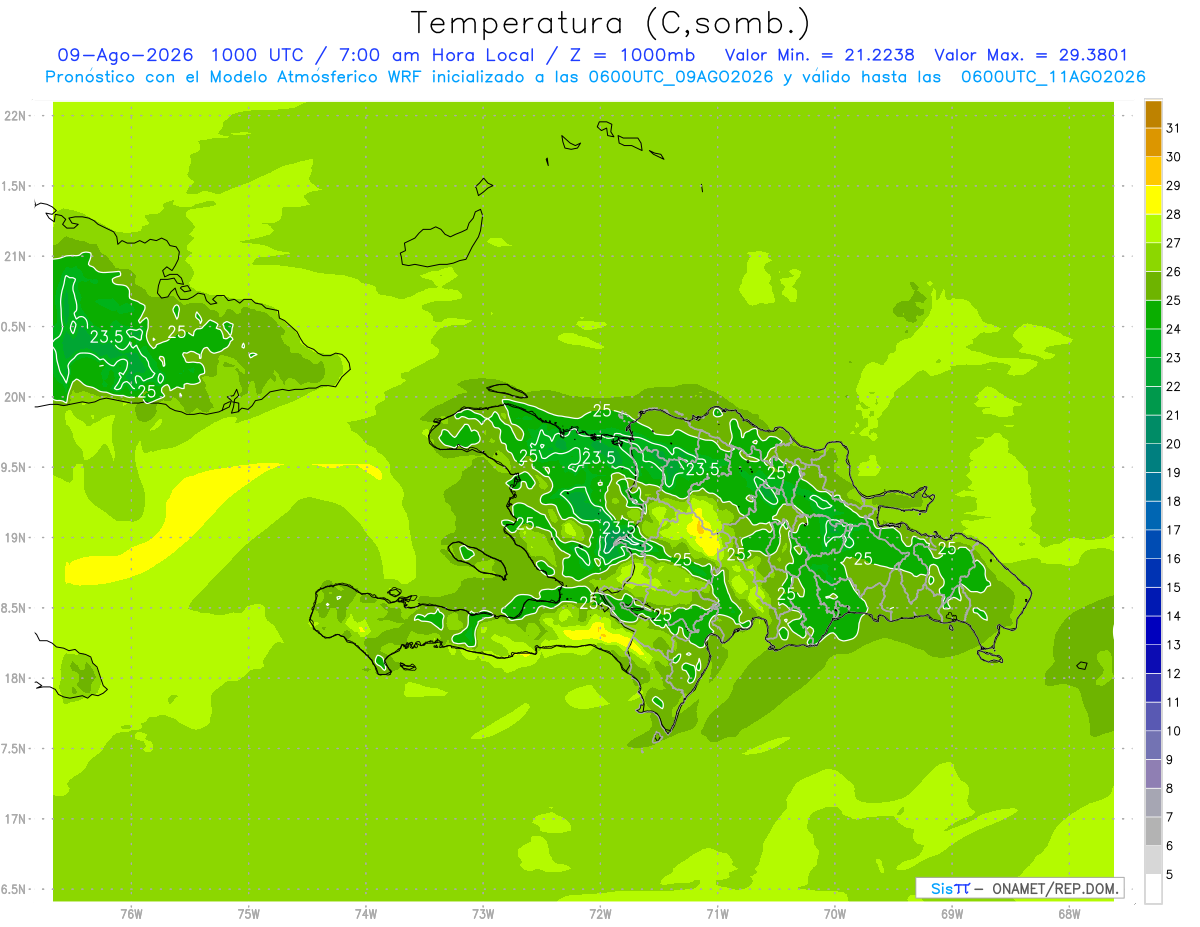Select the date text '09-Ago-2026'
The width and height of the screenshot is (1200, 927).
click(x=125, y=56)
